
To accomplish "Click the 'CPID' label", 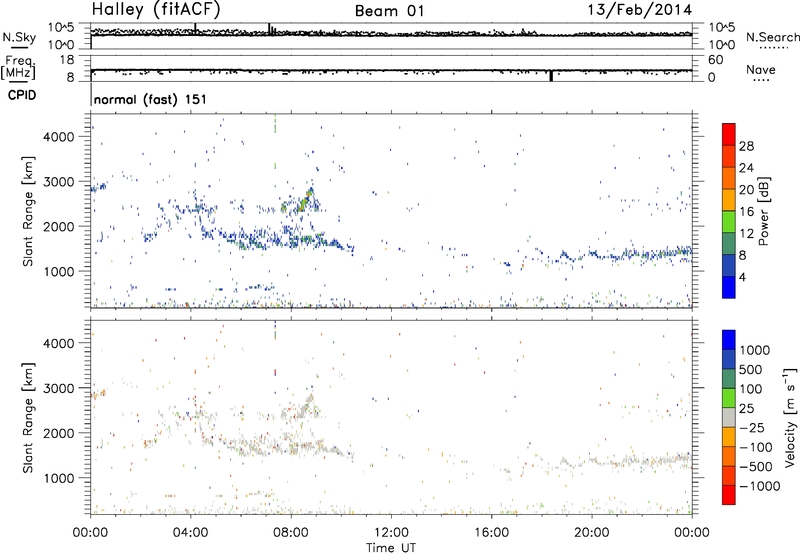I will pyautogui.click(x=22, y=95).
